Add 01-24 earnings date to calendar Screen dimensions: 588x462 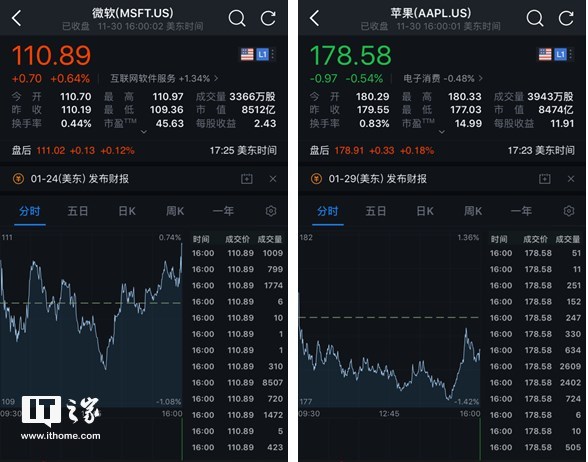(246, 179)
